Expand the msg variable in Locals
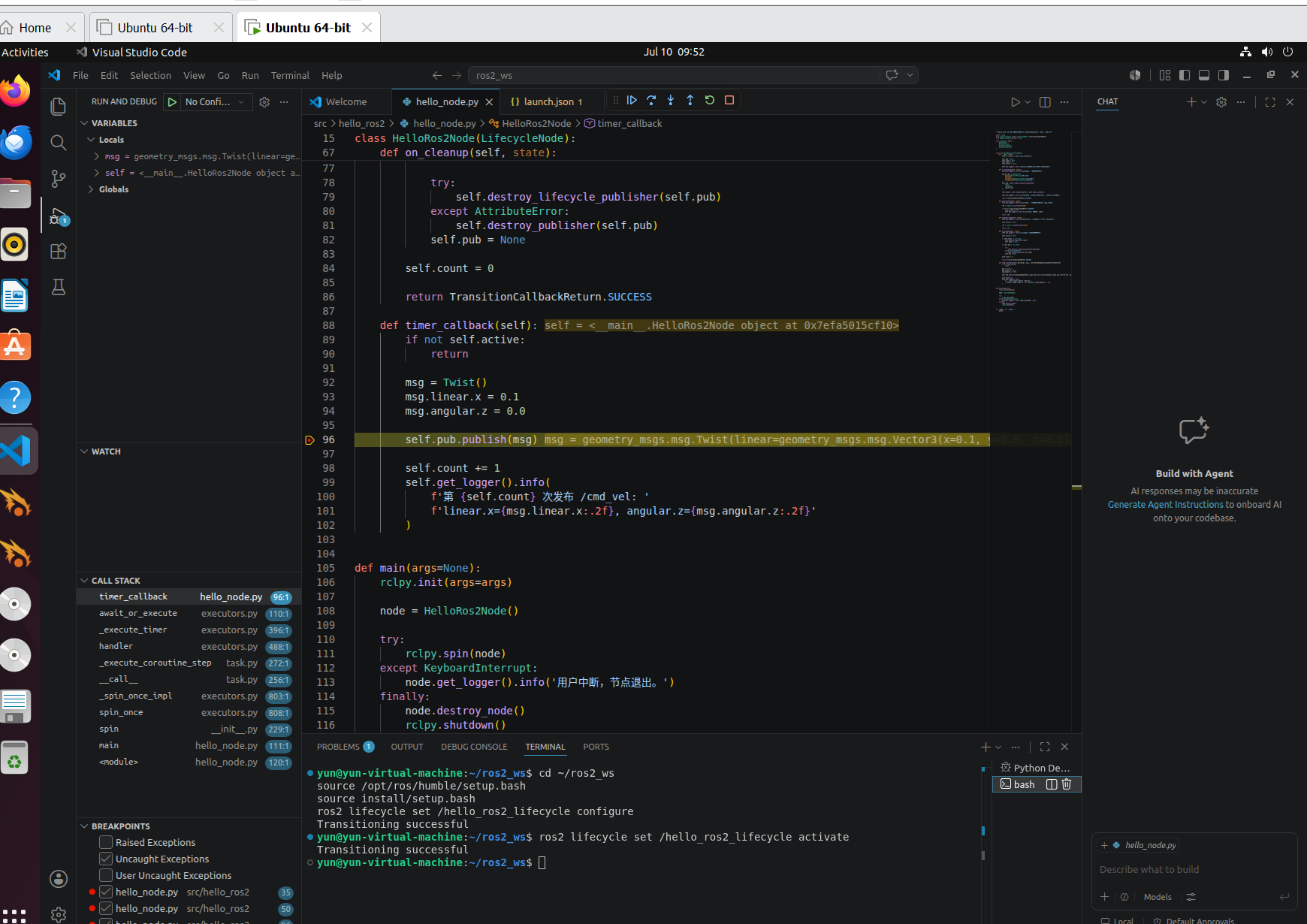Screen dimensions: 1307x924 pyautogui.click(x=97, y=156)
